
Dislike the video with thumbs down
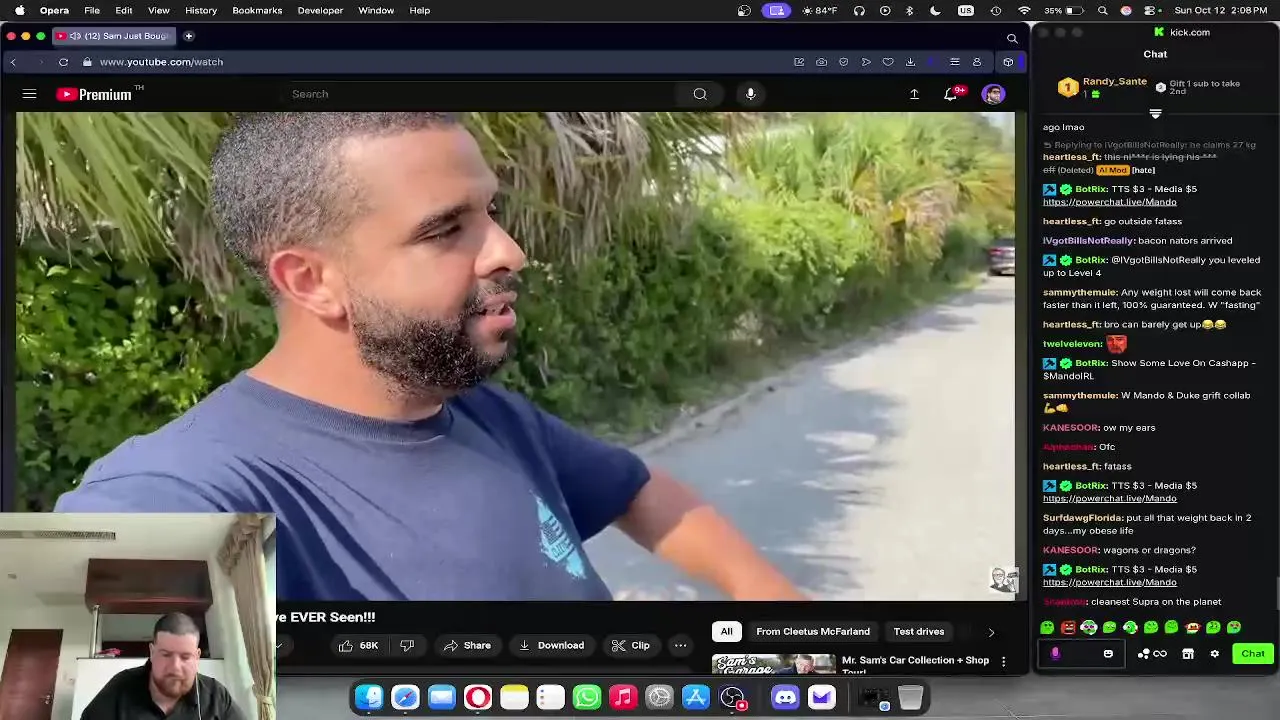(x=407, y=646)
